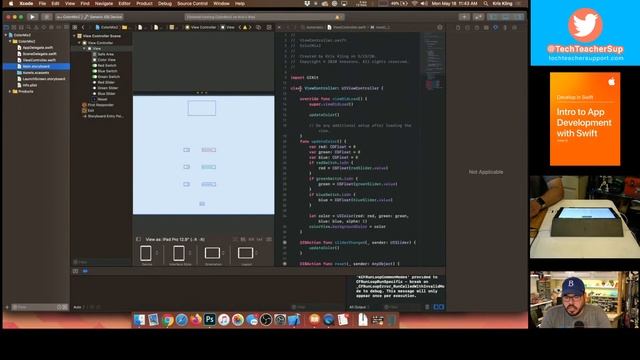
Task: Select middle switch on storyboard canvas
Action: pyautogui.click(x=187, y=167)
